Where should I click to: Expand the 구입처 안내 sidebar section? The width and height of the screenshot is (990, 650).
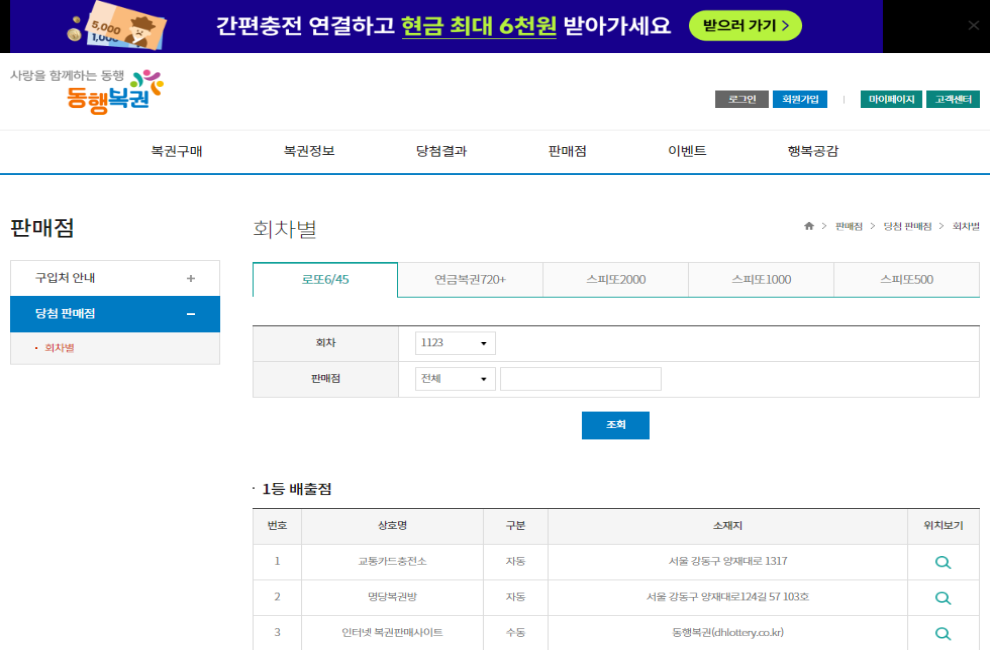[x=114, y=278]
